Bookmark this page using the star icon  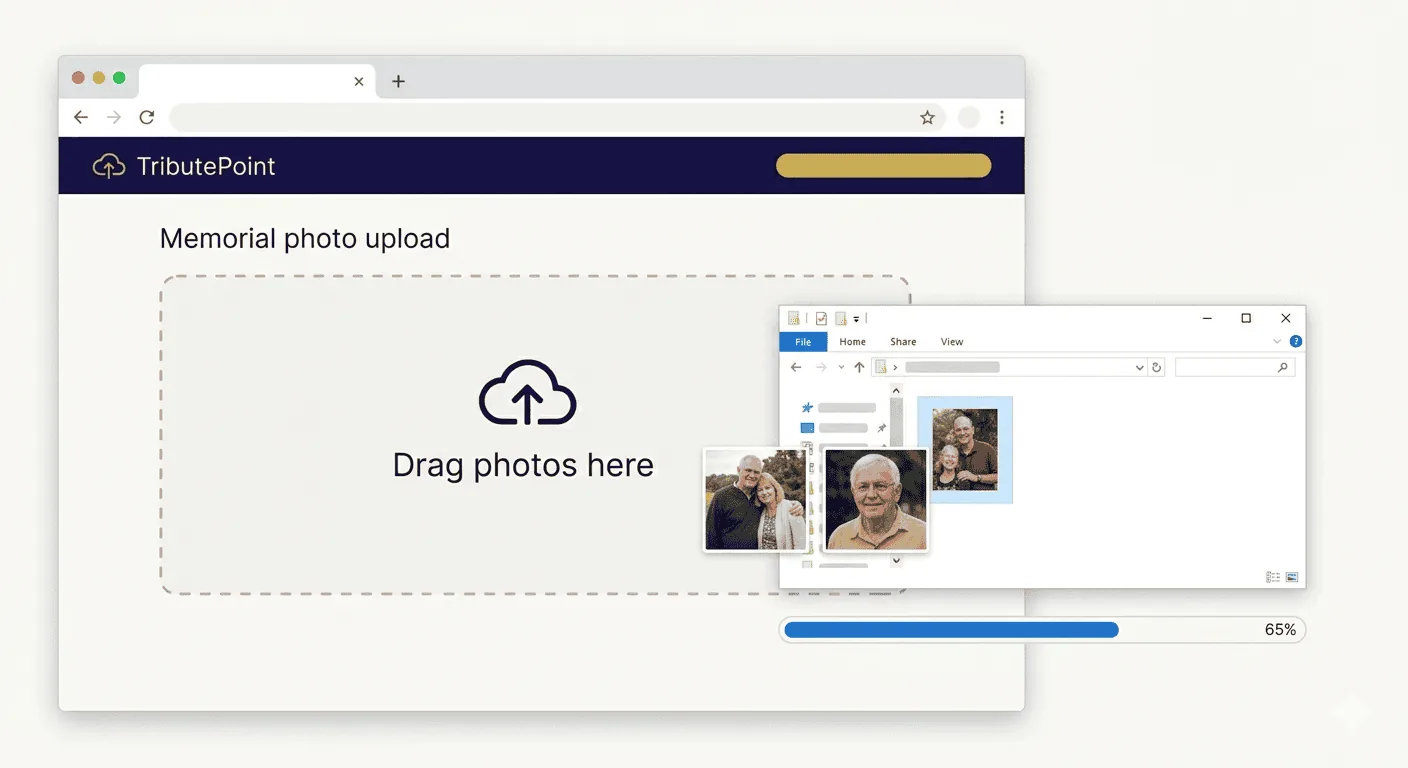927,117
